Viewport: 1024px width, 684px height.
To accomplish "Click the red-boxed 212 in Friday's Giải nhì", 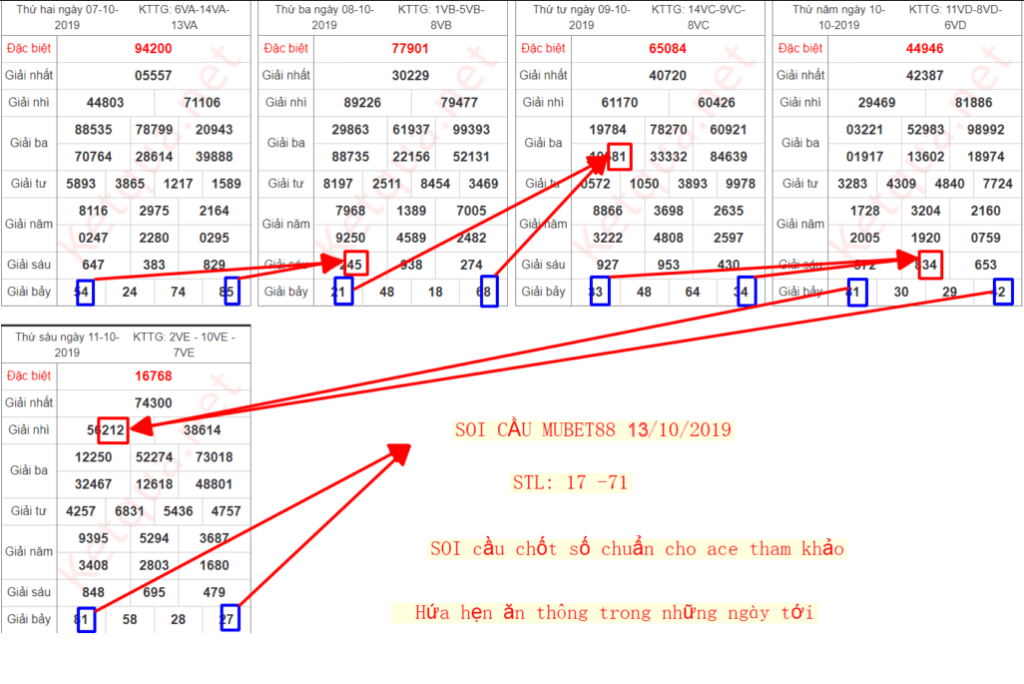I will 114,430.
